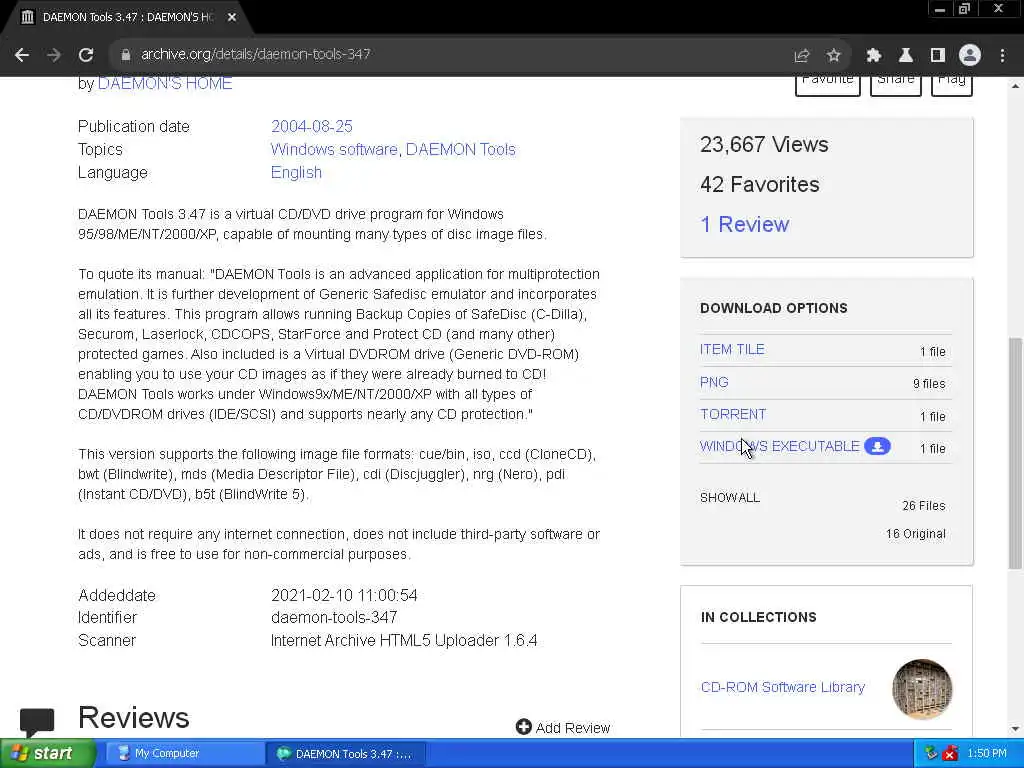Click DAEMON Tools 3.47 taskbar button

coord(346,754)
